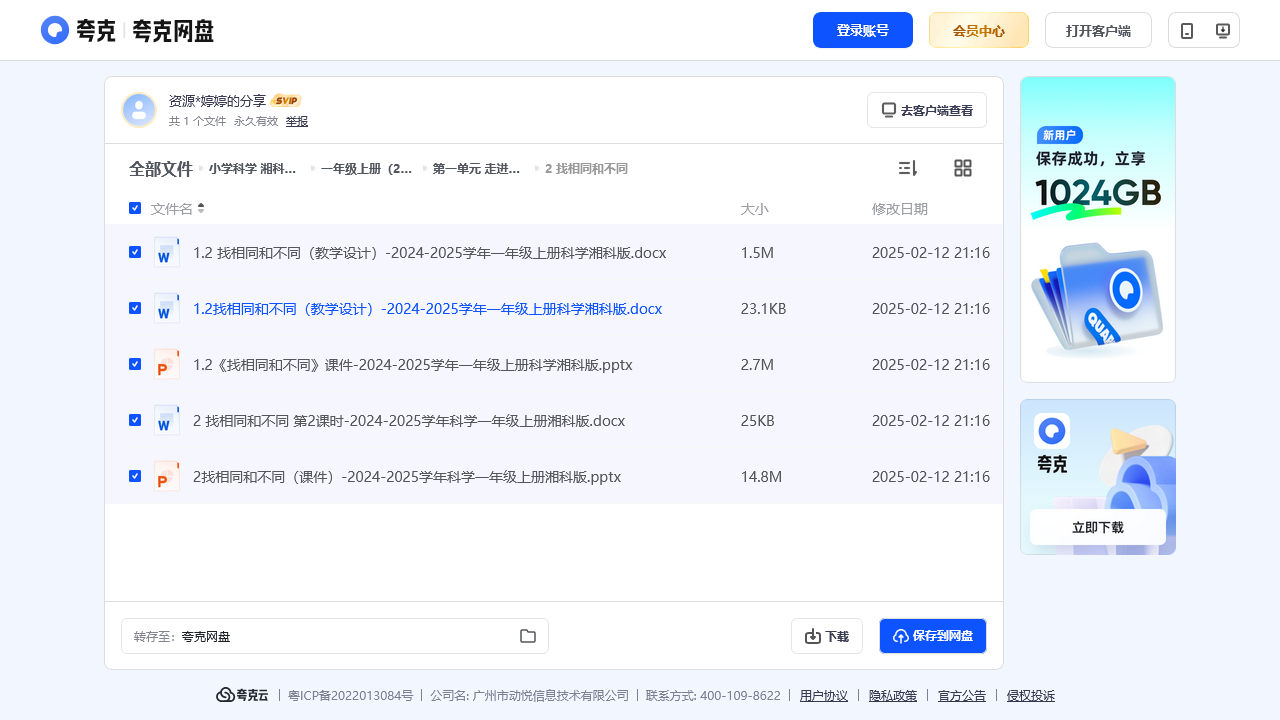Go to 一年级上册 breadcrumb
Image resolution: width=1280 pixels, height=720 pixels.
click(366, 169)
